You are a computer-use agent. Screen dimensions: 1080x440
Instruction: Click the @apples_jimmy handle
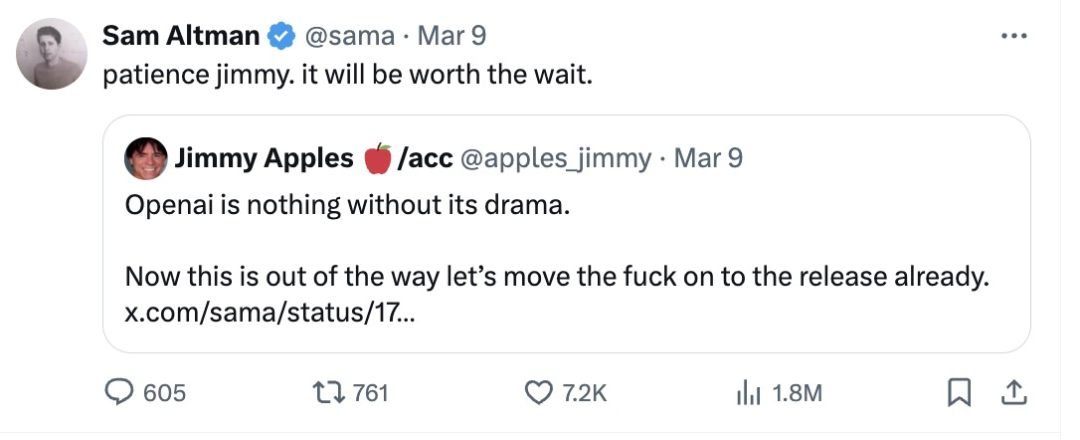pos(554,158)
